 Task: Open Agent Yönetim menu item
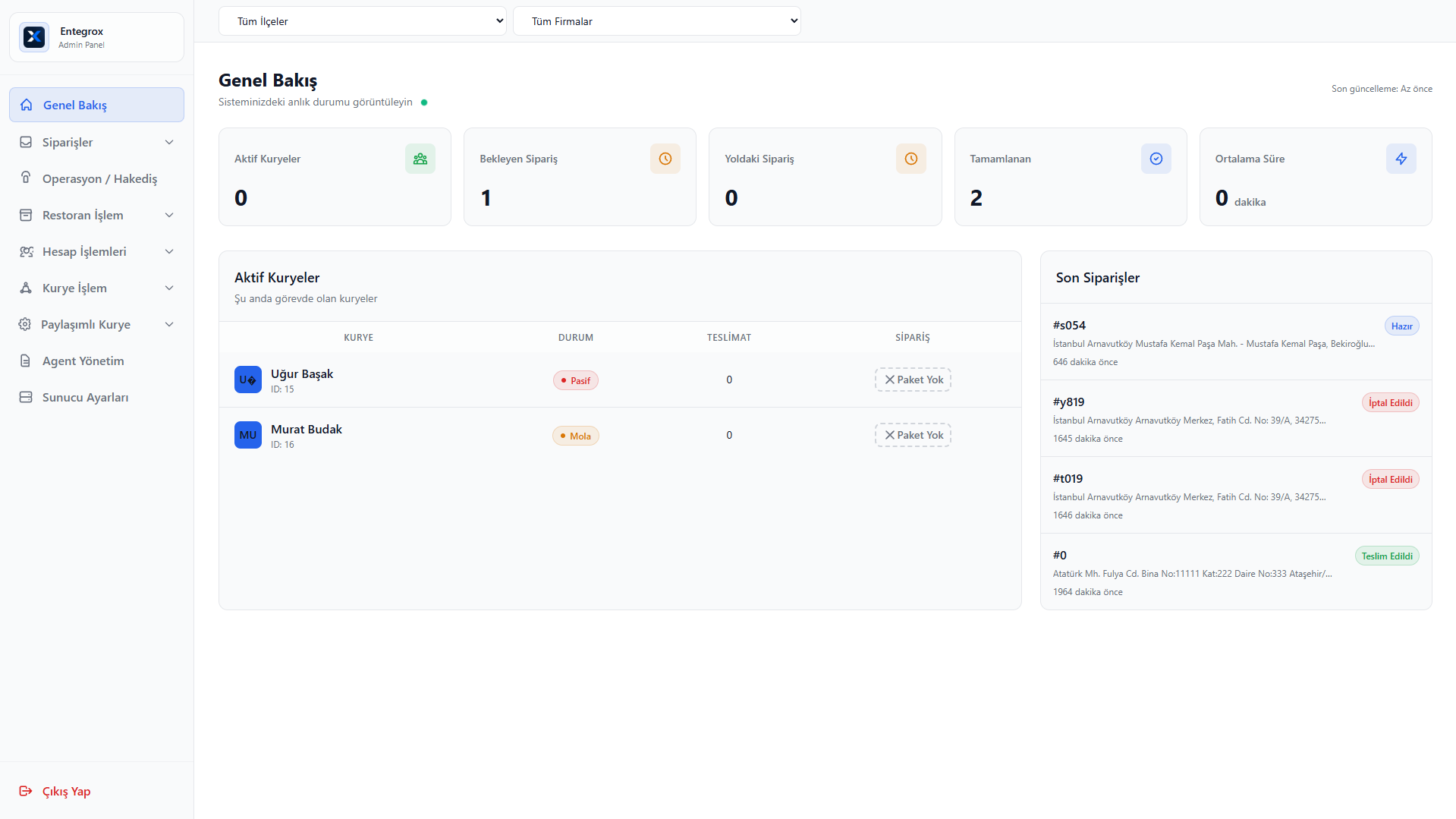pyautogui.click(x=96, y=361)
